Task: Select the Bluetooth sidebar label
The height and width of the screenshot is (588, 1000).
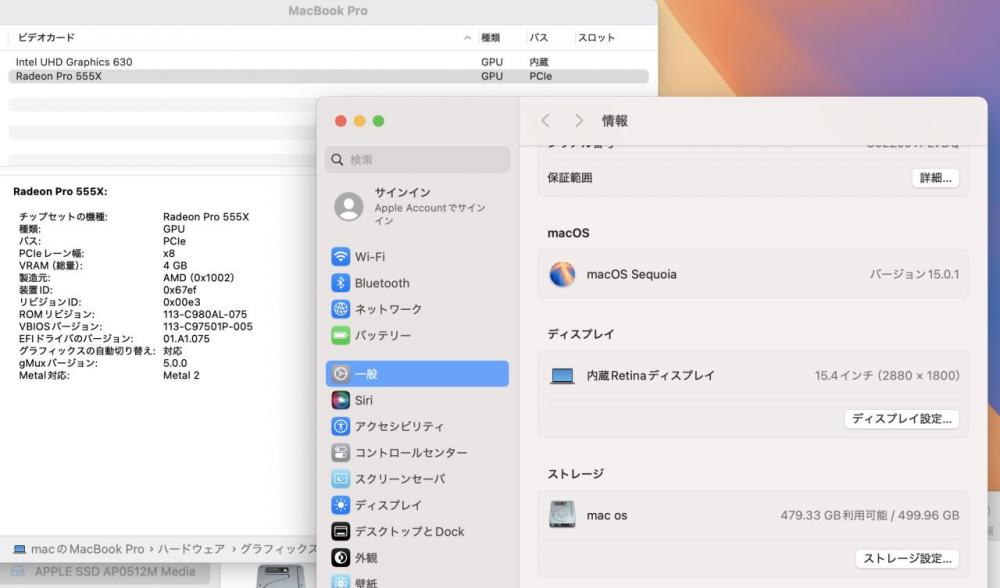Action: click(382, 283)
